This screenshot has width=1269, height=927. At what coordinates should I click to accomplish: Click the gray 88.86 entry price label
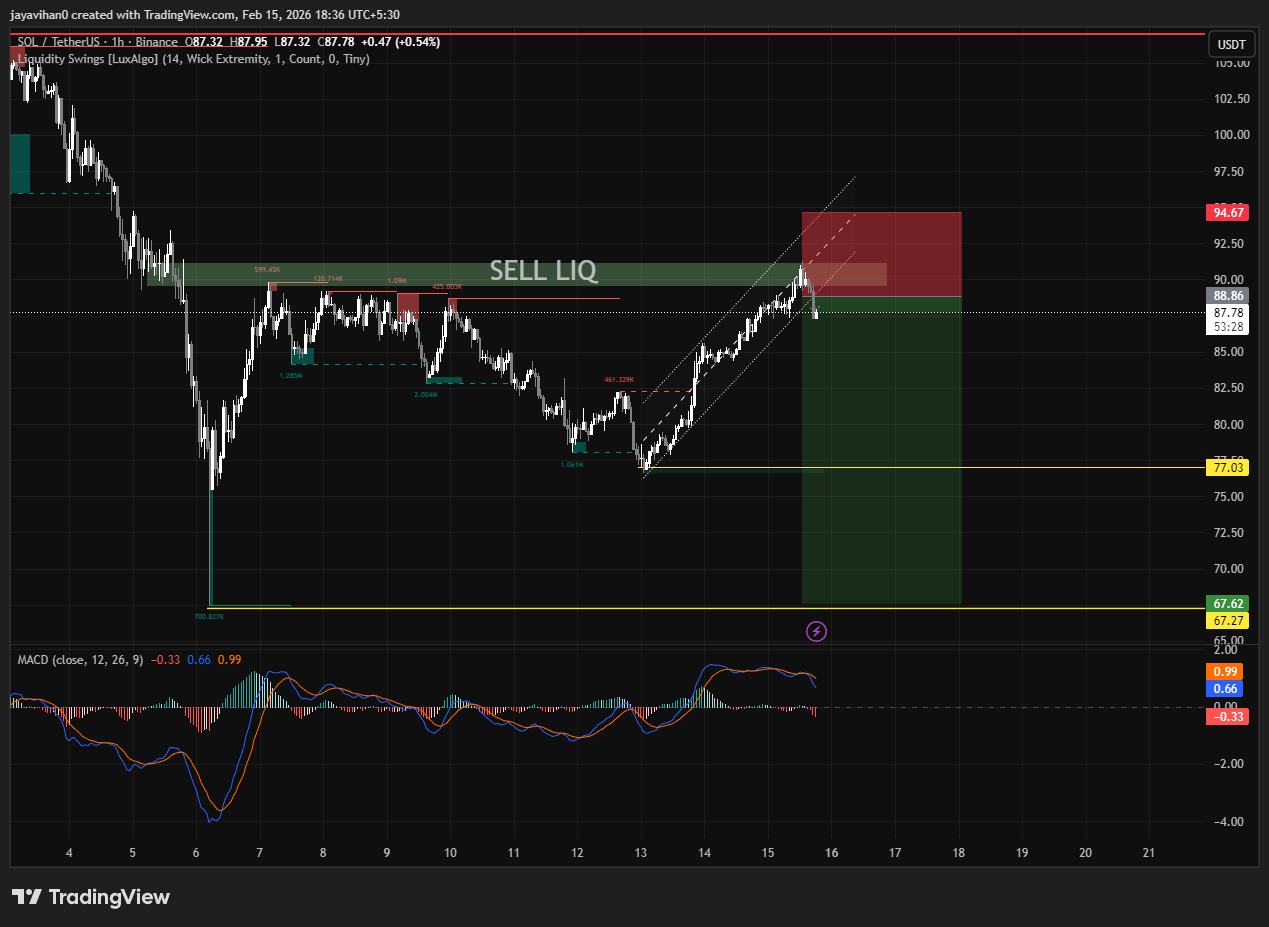(x=1228, y=296)
